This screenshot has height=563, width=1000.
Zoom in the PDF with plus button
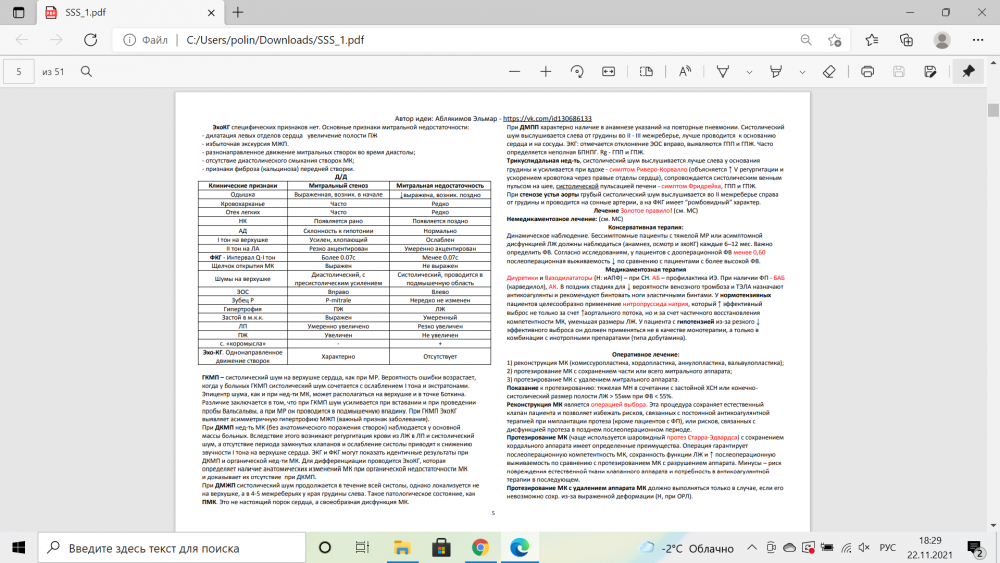545,72
